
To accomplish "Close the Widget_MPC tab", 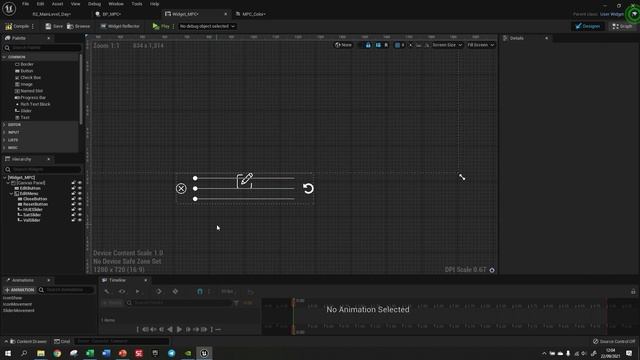I will (x=226, y=14).
